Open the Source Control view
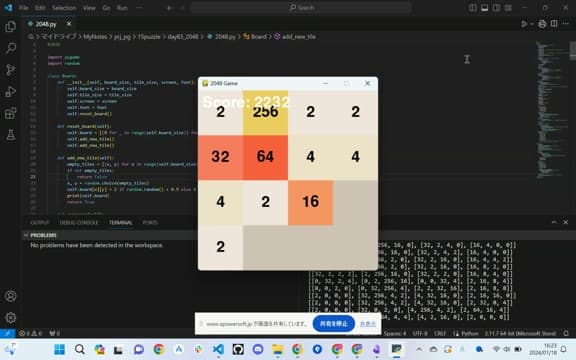Image resolution: width=576 pixels, height=360 pixels. 11,69
